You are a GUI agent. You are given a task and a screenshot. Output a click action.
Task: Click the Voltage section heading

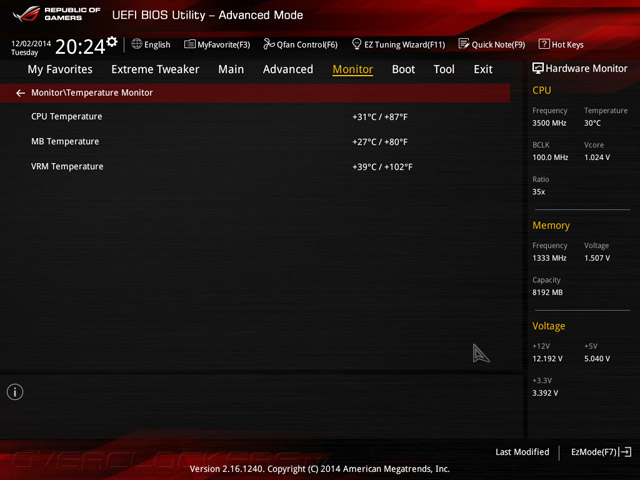click(549, 326)
